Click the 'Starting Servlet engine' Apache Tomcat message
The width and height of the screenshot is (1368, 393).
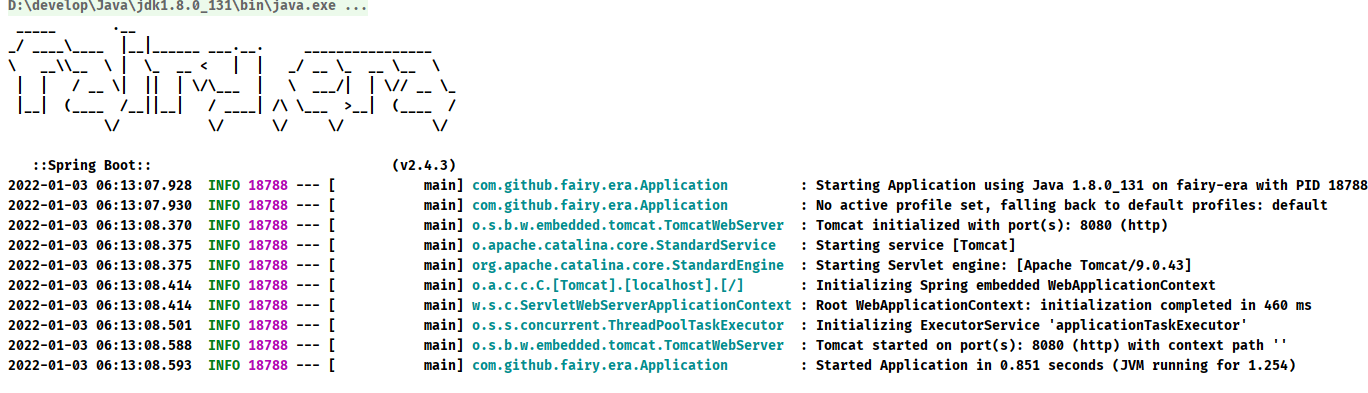[1011, 265]
